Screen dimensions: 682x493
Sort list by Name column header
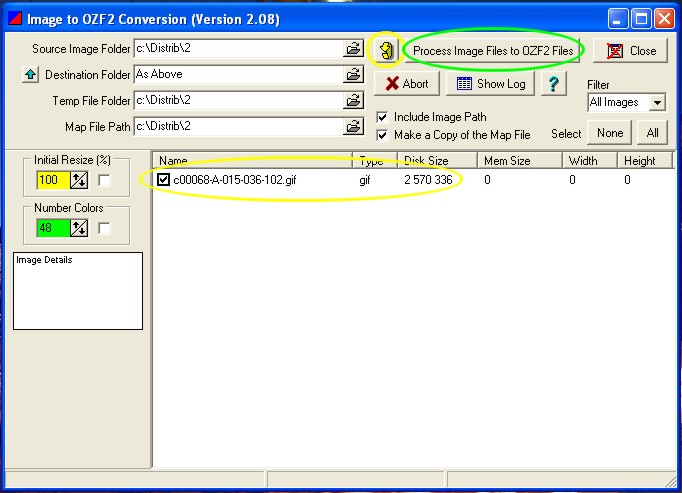click(x=252, y=161)
